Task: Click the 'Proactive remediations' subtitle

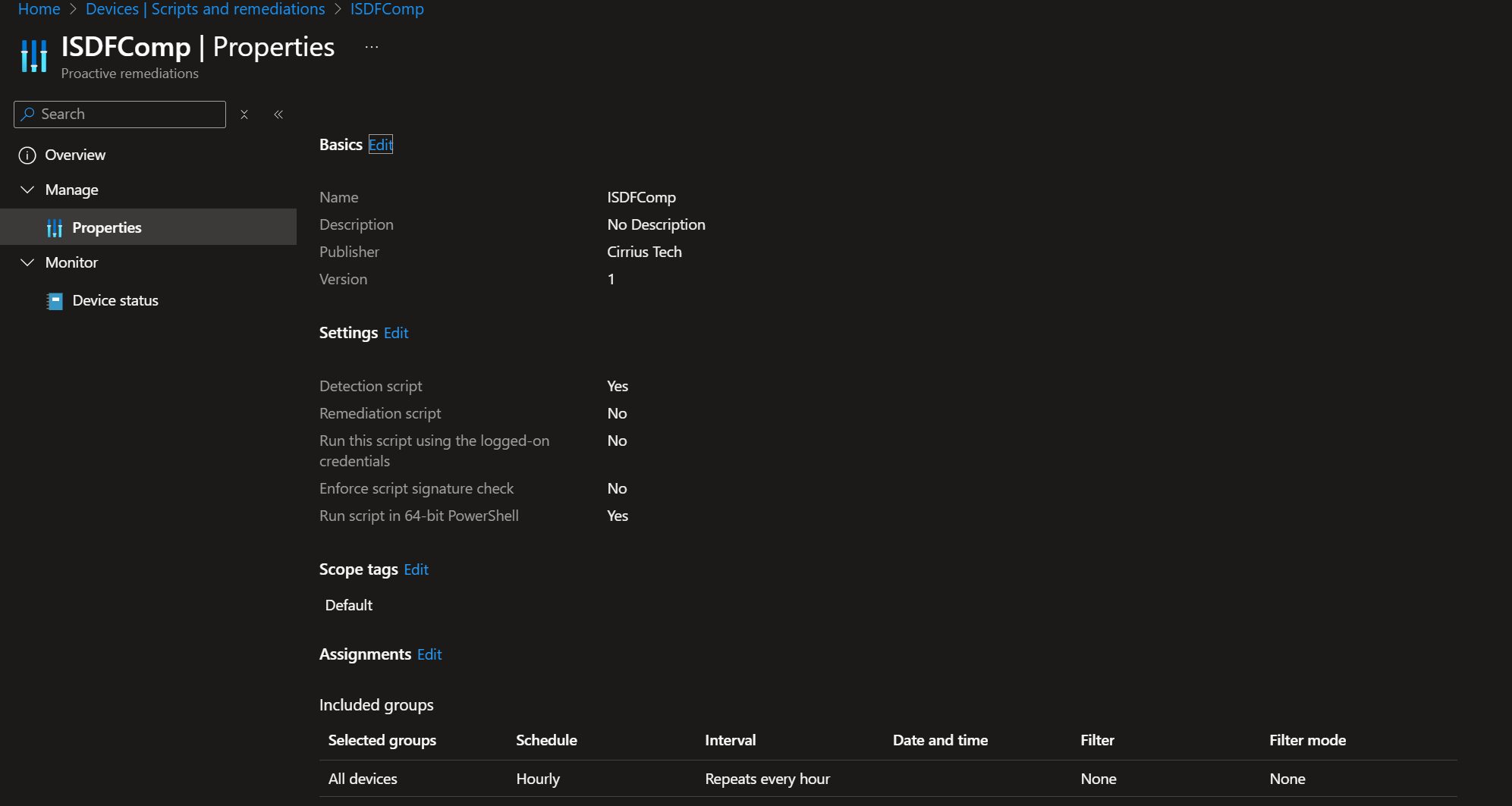Action: 130,74
